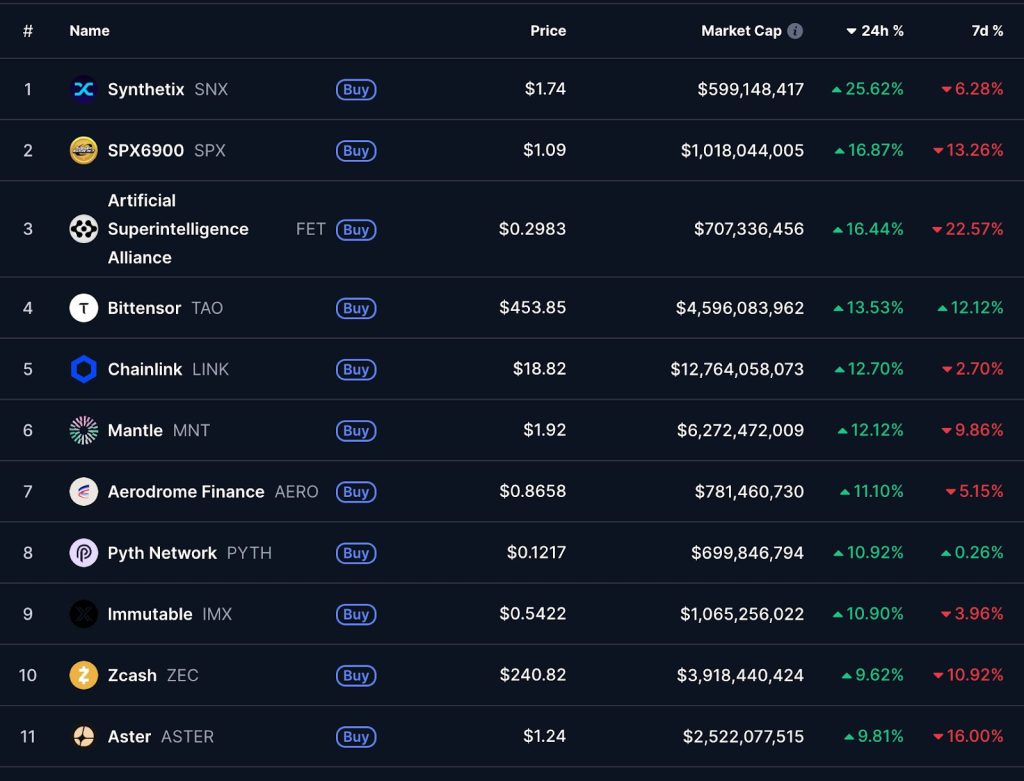Click the Aerodrome Finance logo
This screenshot has width=1024, height=781.
[x=83, y=491]
